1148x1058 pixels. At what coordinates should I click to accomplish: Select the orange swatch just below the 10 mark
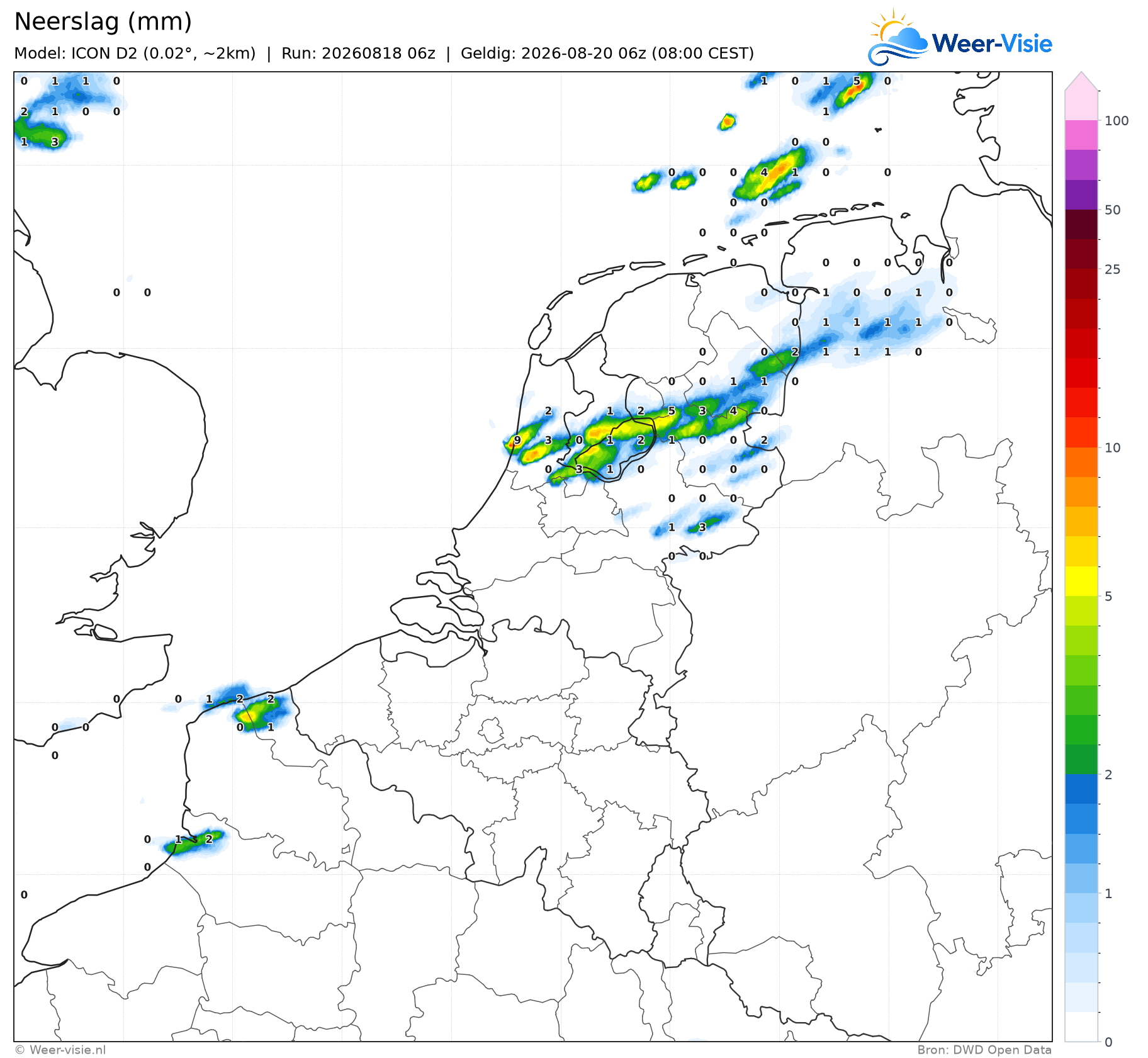[x=1082, y=462]
